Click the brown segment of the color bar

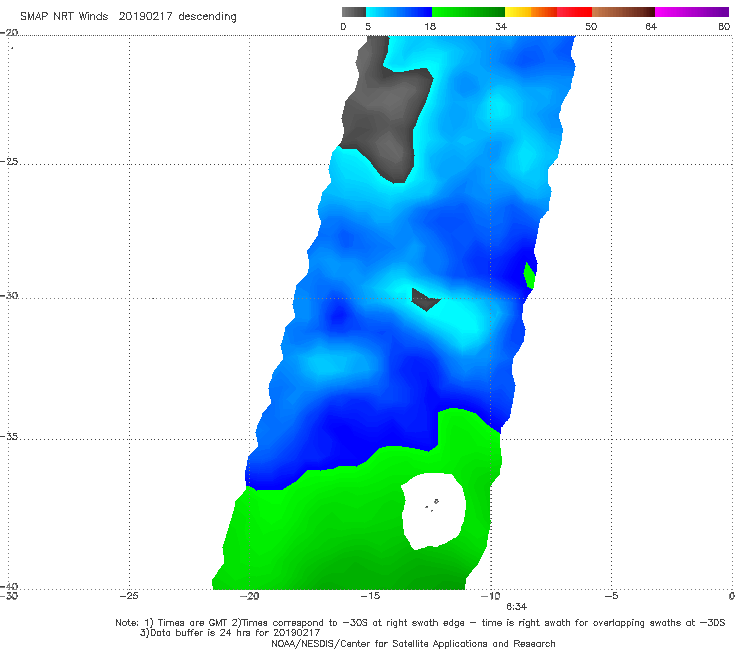point(623,12)
